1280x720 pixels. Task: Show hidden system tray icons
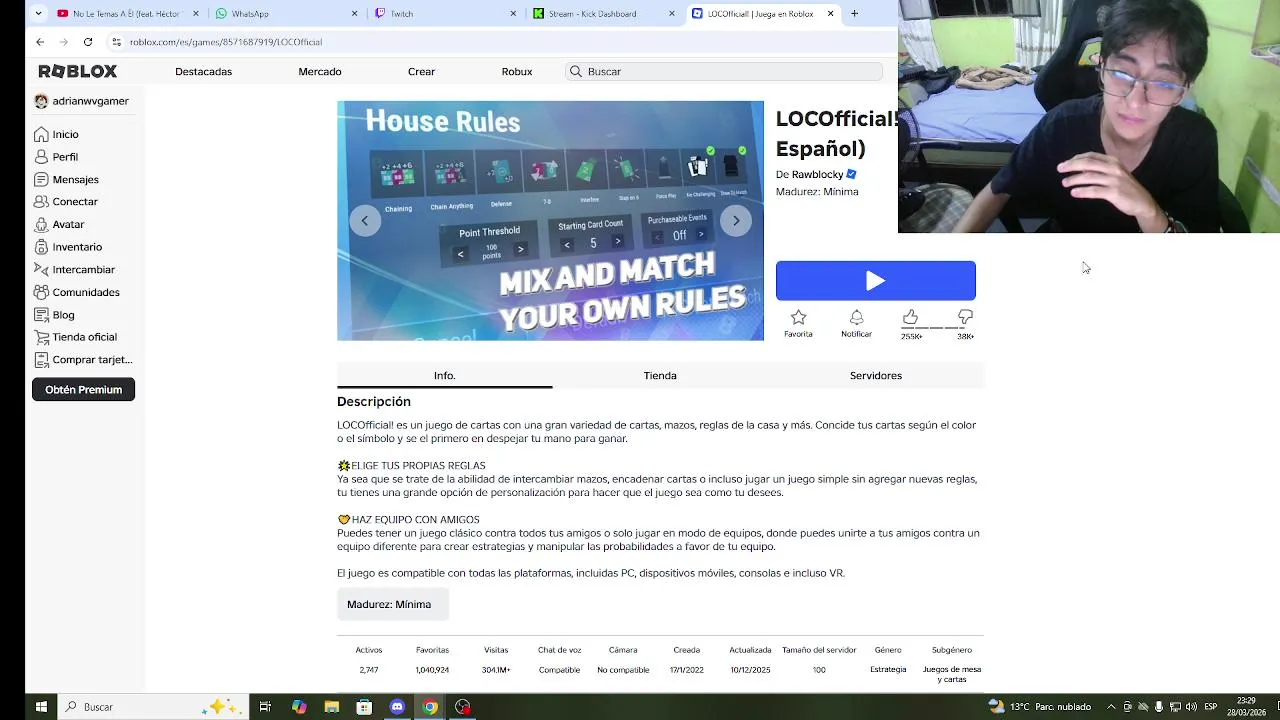pos(1110,707)
